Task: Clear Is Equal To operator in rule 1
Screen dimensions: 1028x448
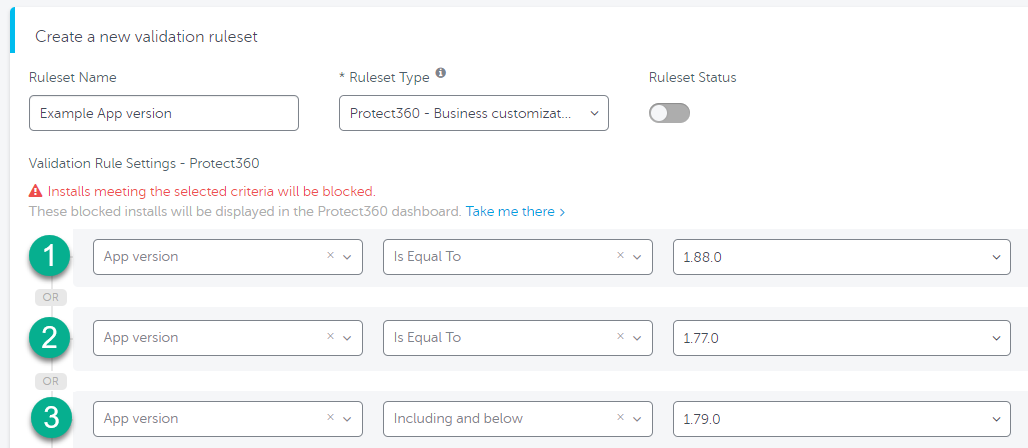Action: 620,256
